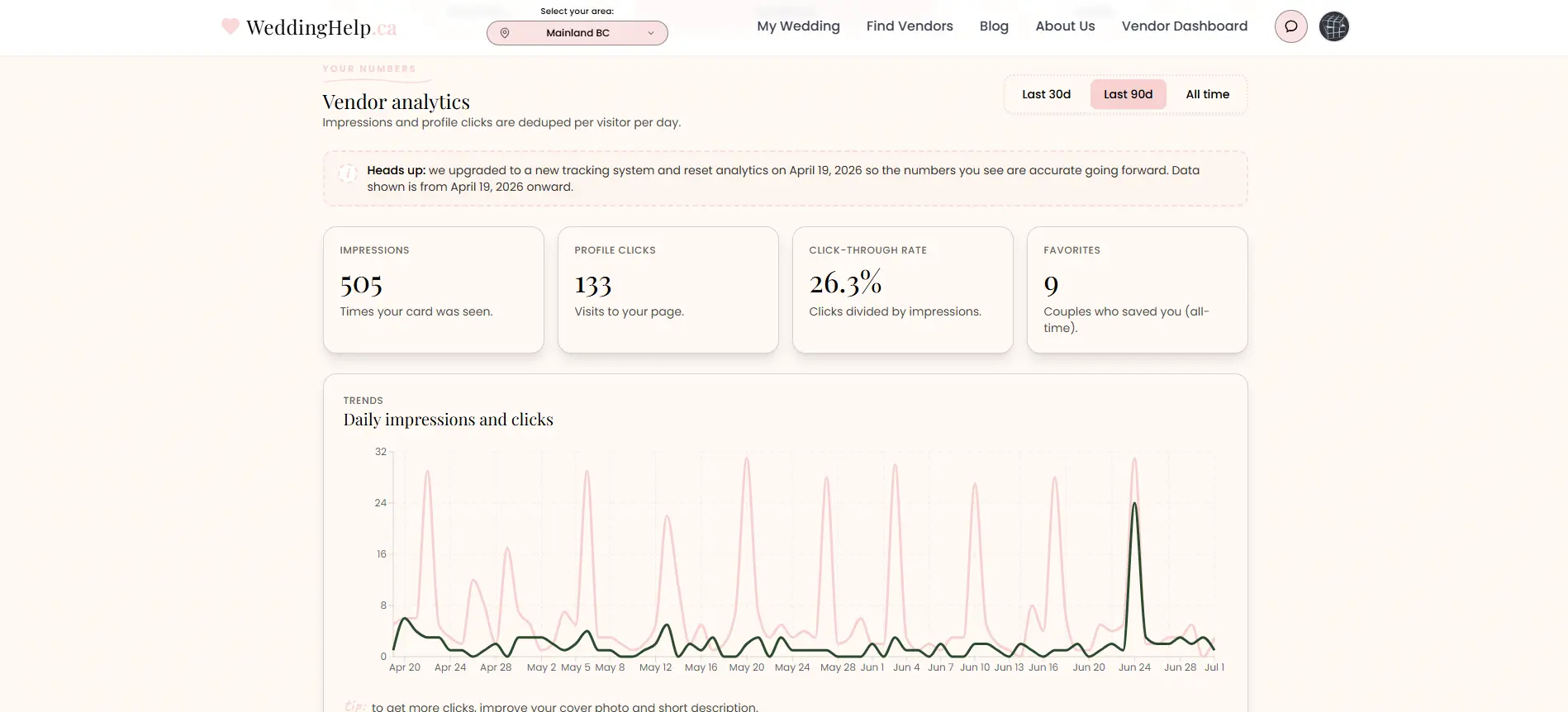Click the '24' y-axis label

[381, 503]
